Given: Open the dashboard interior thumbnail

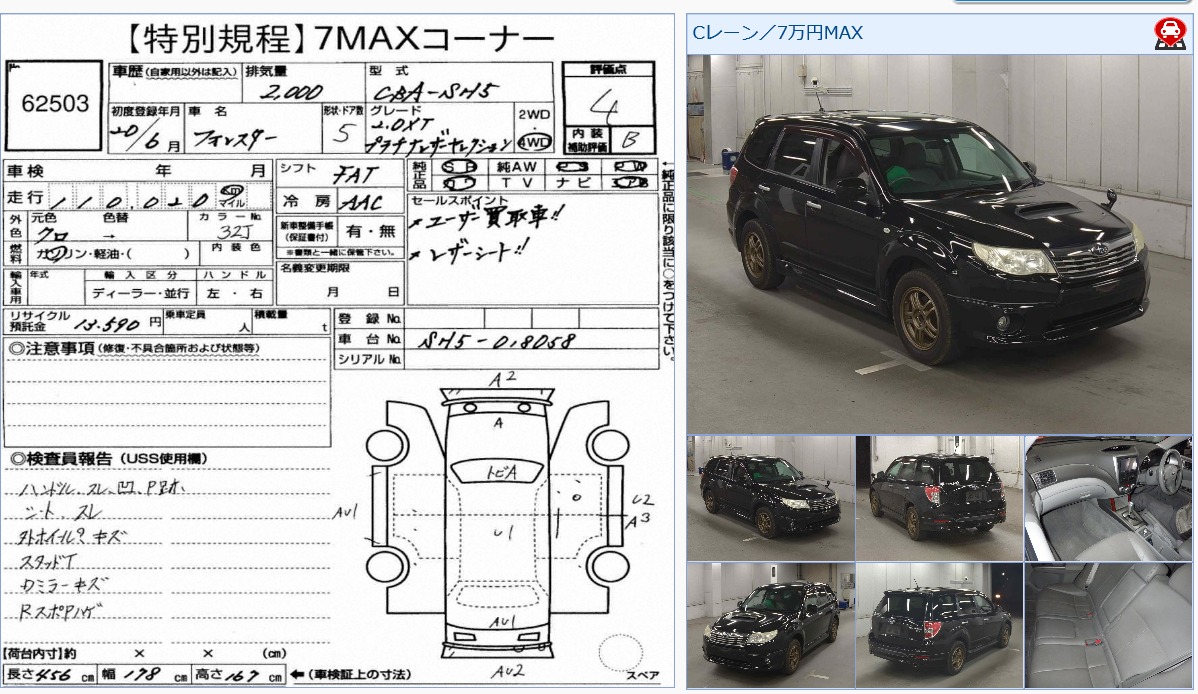Looking at the screenshot, I should pos(1108,497).
